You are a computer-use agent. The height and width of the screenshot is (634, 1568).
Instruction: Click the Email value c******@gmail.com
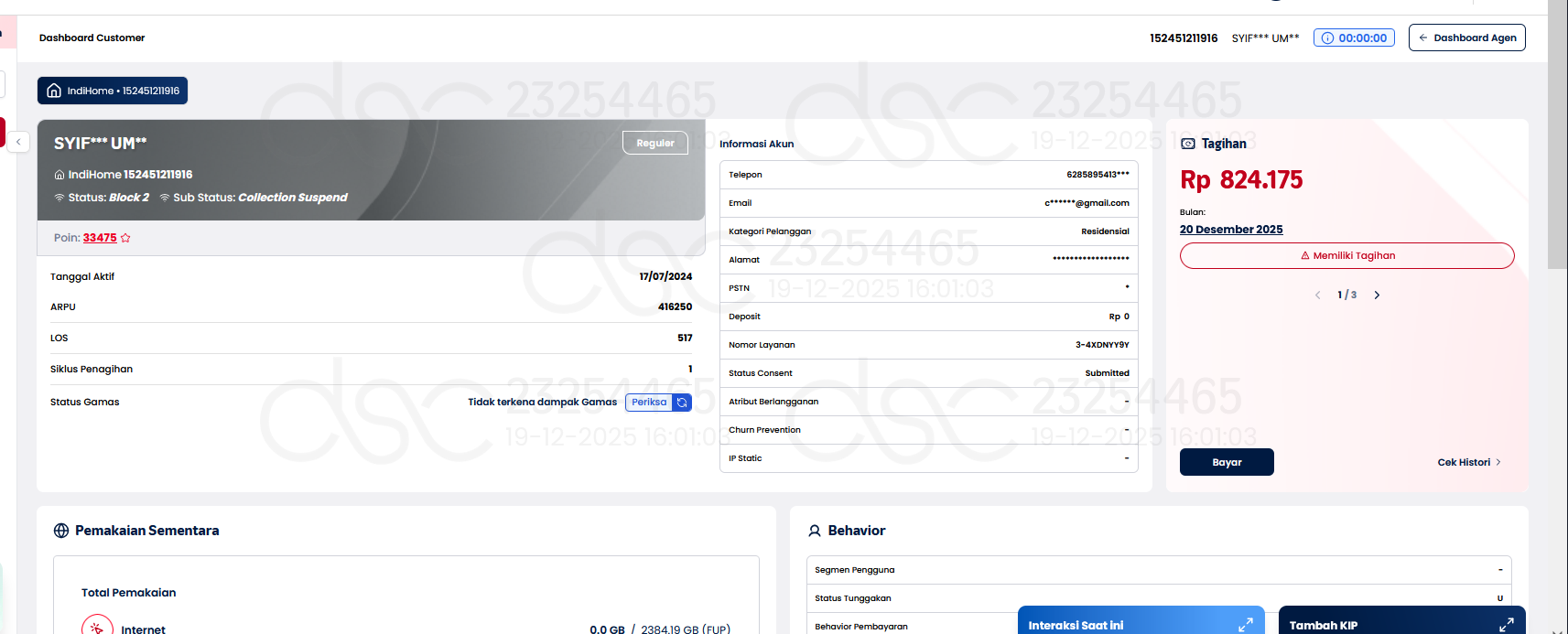pos(1087,203)
